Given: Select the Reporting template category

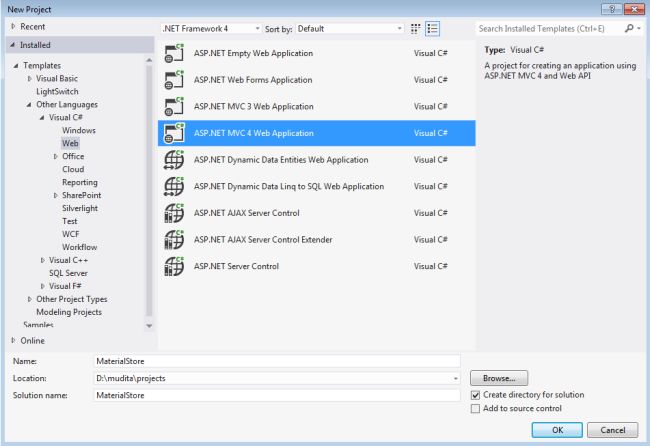Looking at the screenshot, I should click(x=80, y=182).
